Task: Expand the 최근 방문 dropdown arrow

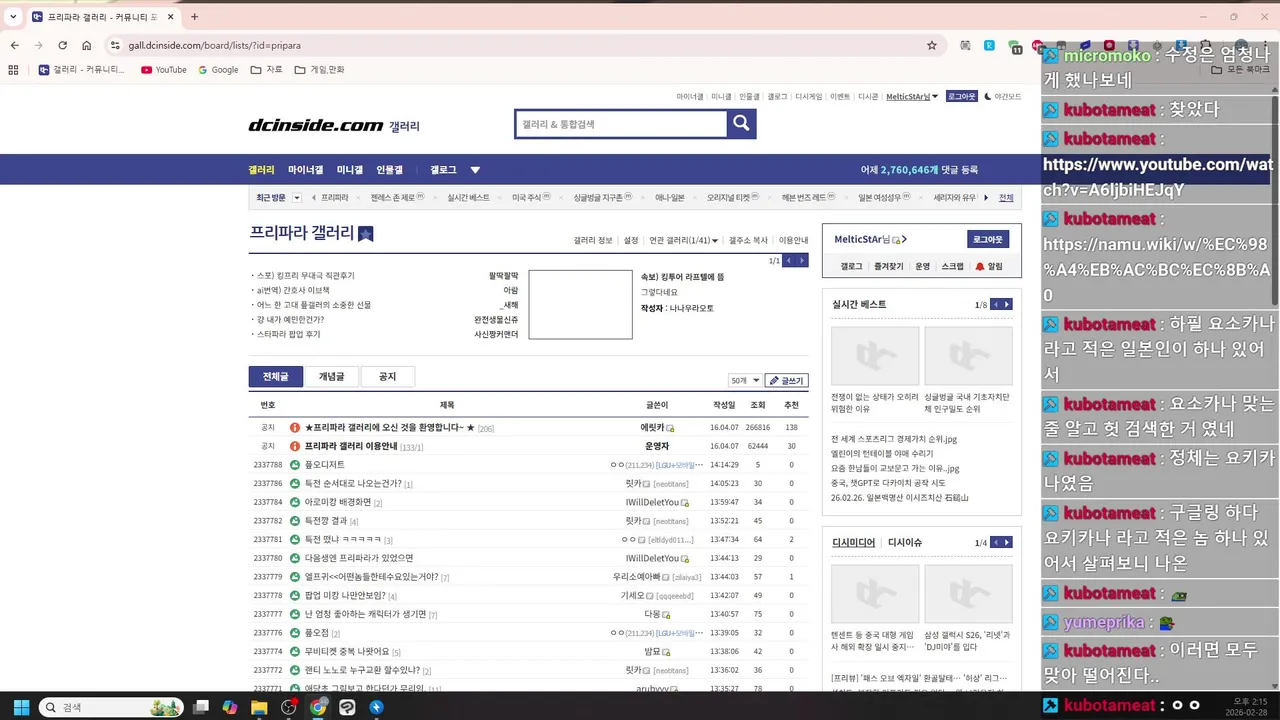Action: pos(297,198)
